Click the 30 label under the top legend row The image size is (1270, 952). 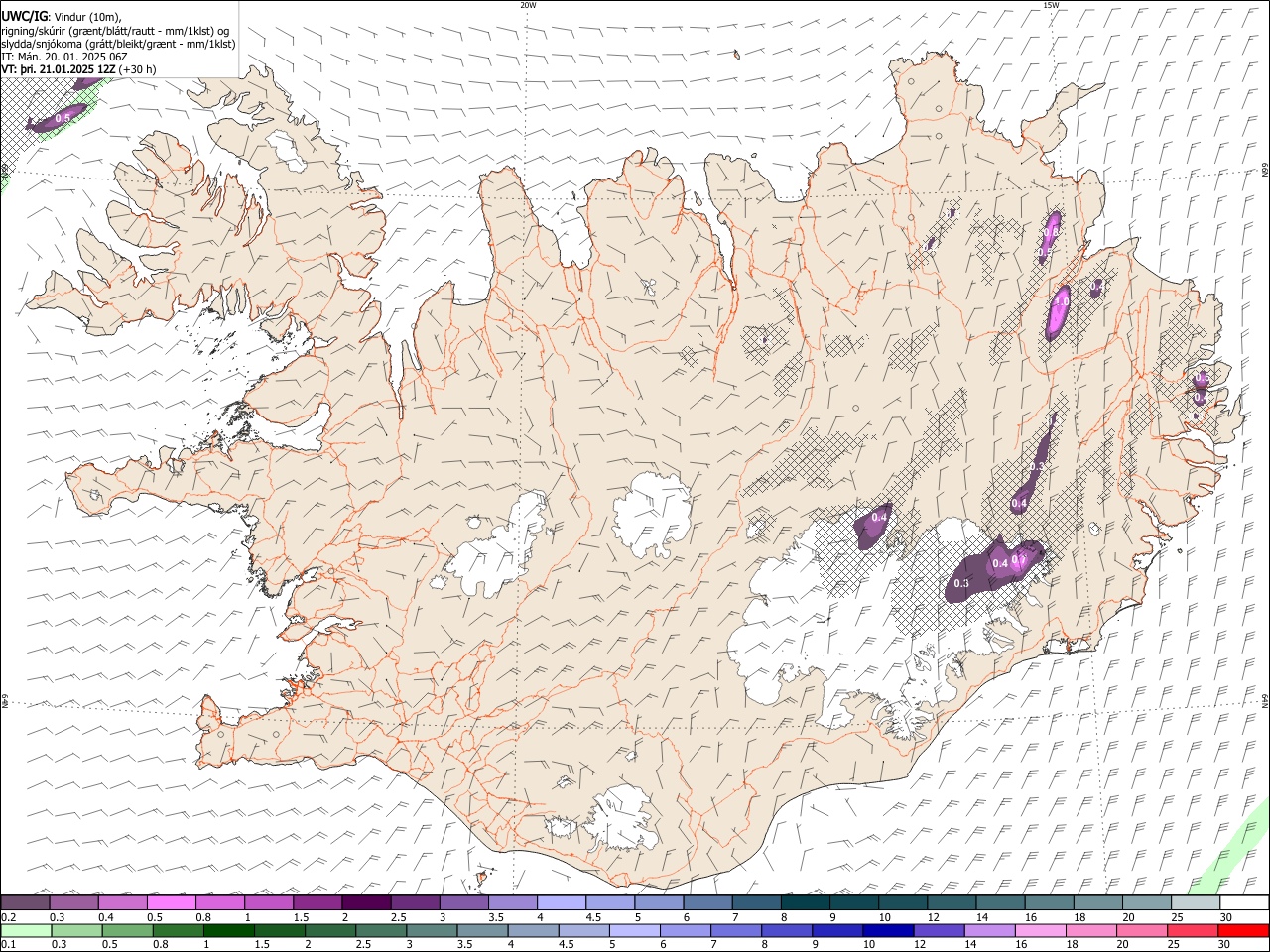click(1226, 917)
